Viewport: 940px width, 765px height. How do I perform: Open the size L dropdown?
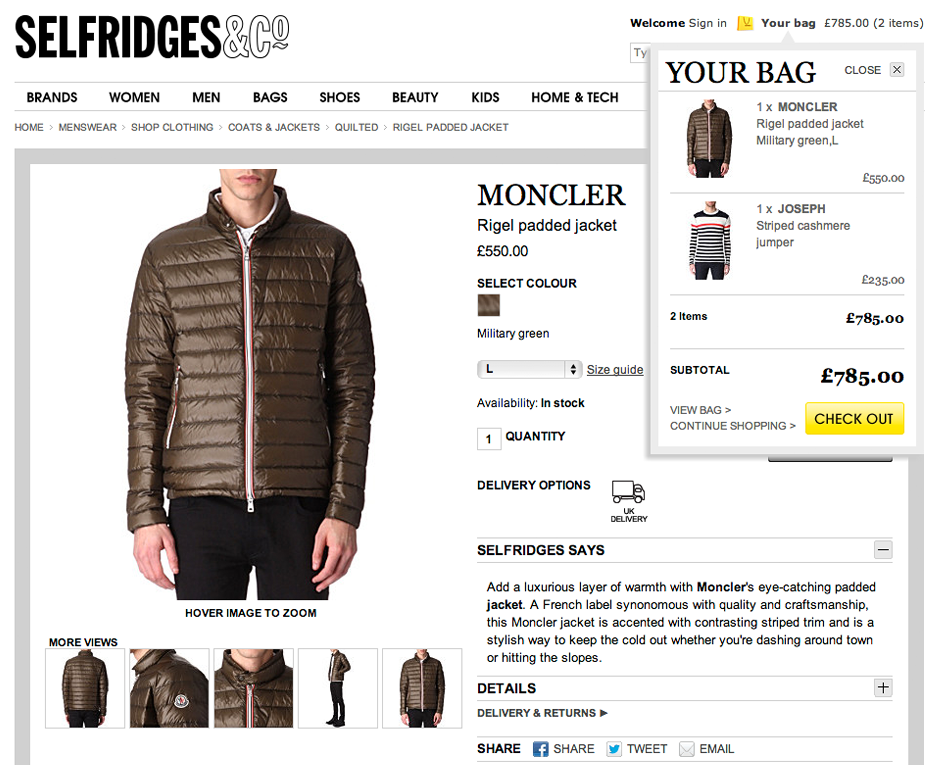tap(529, 369)
